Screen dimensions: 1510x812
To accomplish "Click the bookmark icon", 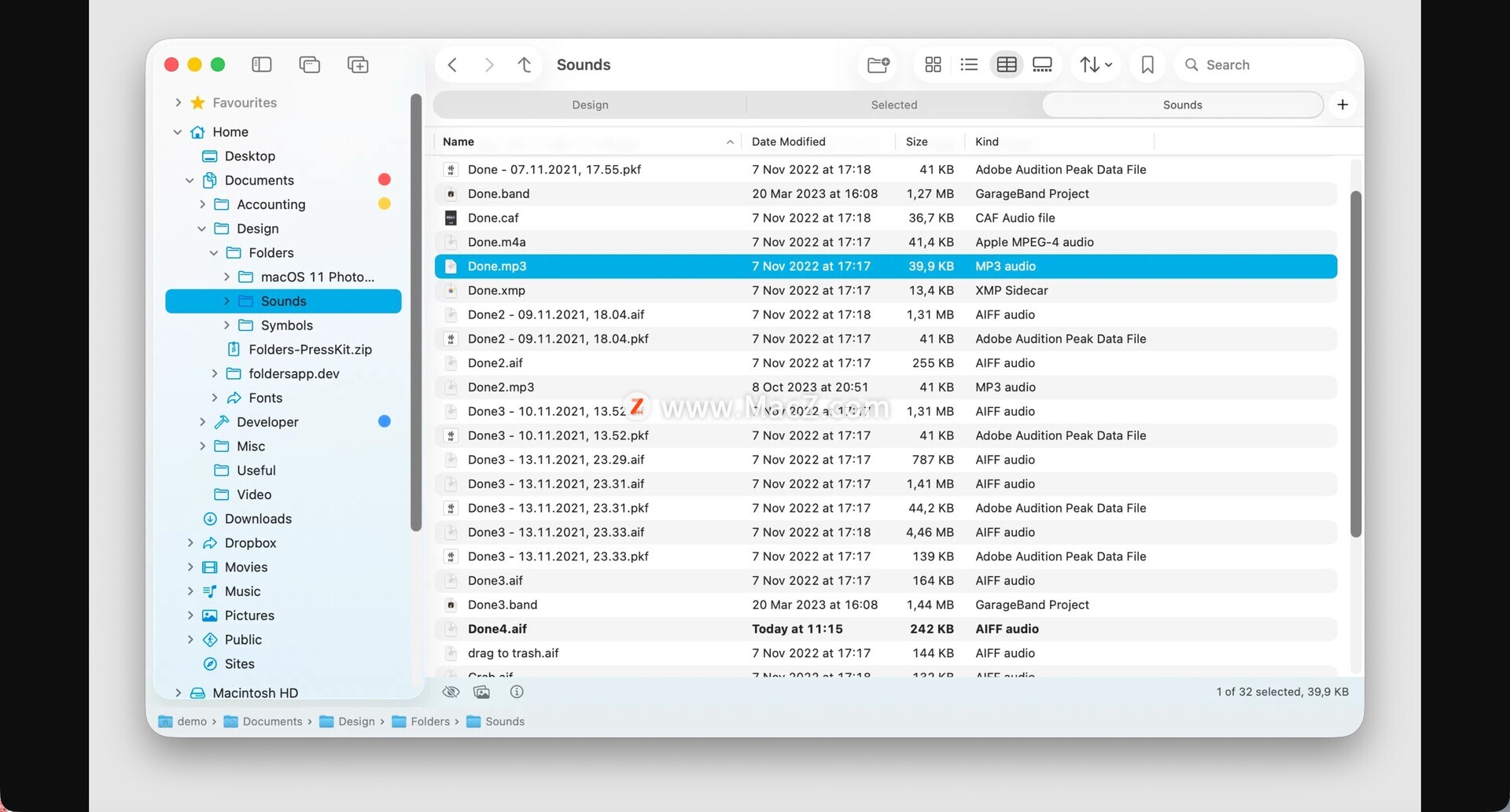I will (1147, 64).
